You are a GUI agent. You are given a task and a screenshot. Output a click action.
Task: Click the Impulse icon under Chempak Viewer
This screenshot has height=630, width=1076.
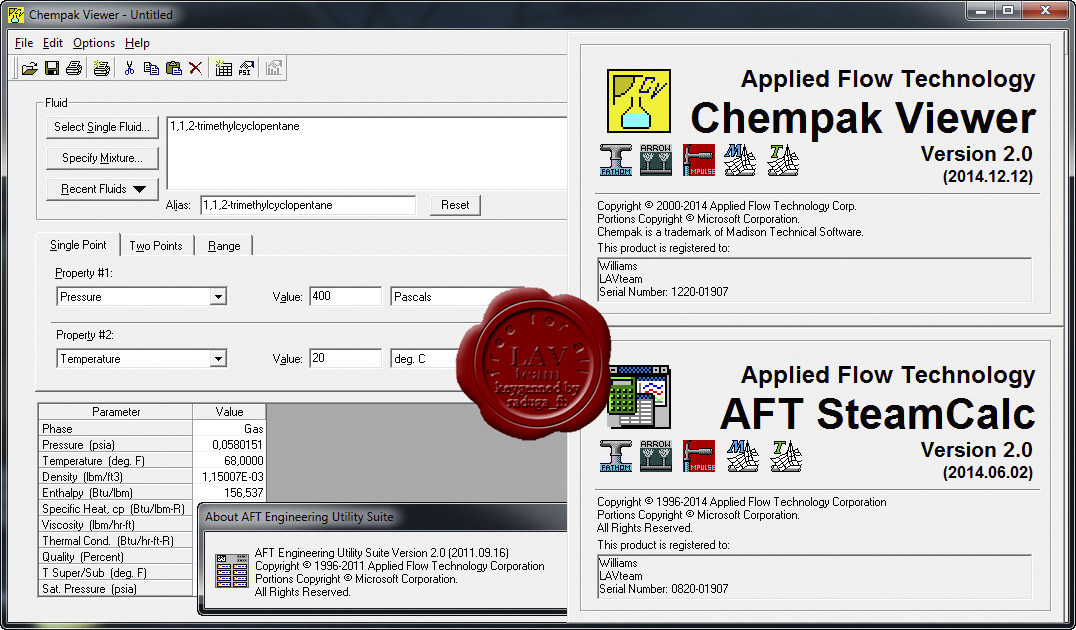point(699,160)
